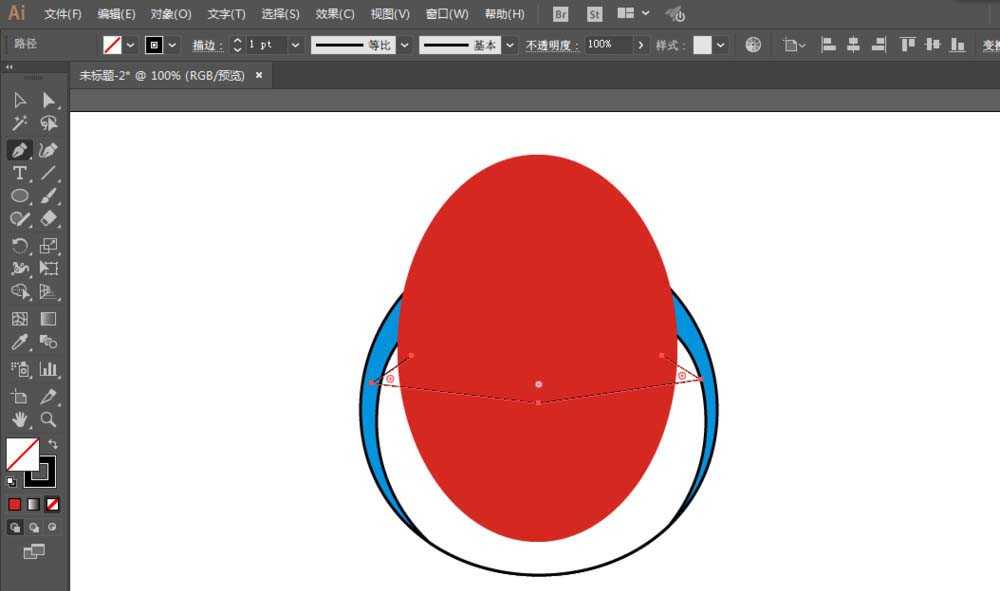The height and width of the screenshot is (591, 1000).
Task: Open the 文件(F) menu
Action: coord(63,14)
